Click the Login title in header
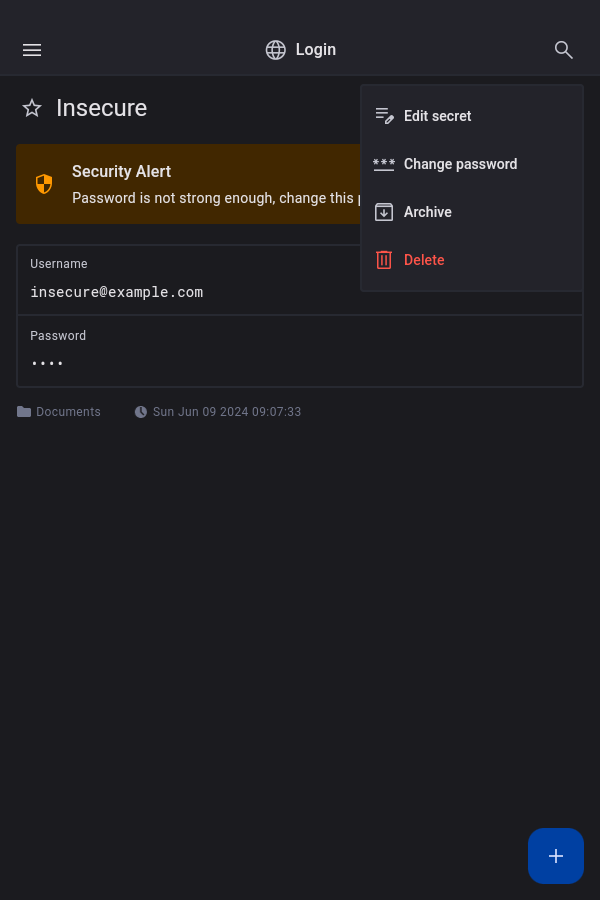The width and height of the screenshot is (600, 900). click(x=316, y=50)
